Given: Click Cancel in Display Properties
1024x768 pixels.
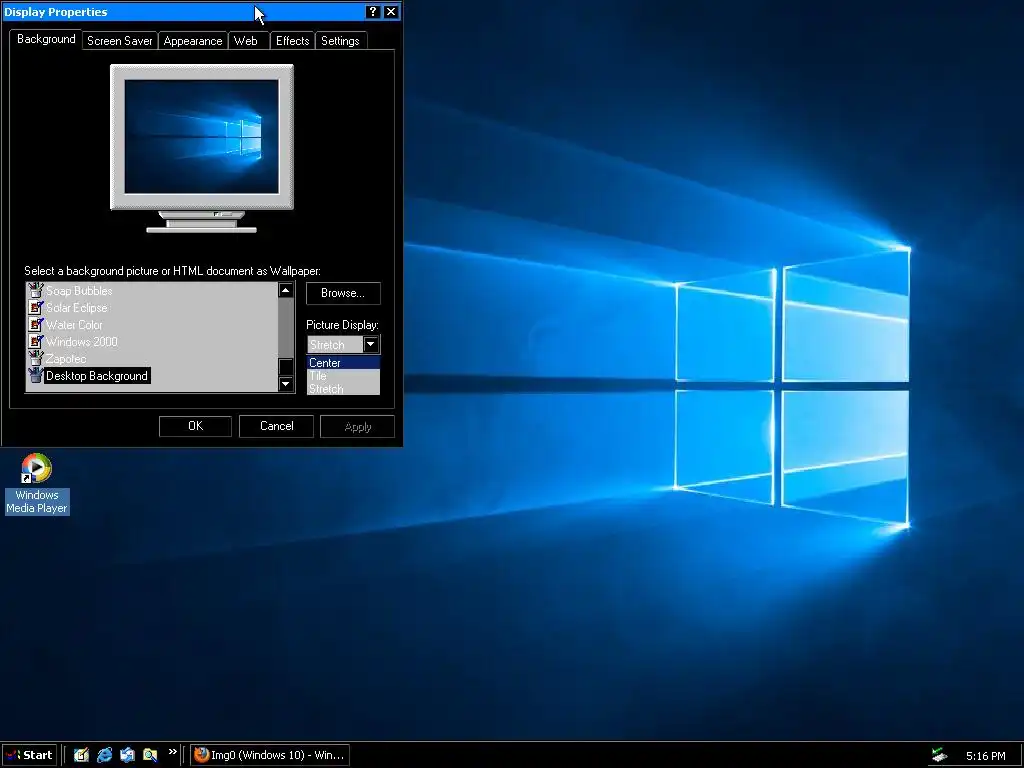Looking at the screenshot, I should click(x=276, y=426).
